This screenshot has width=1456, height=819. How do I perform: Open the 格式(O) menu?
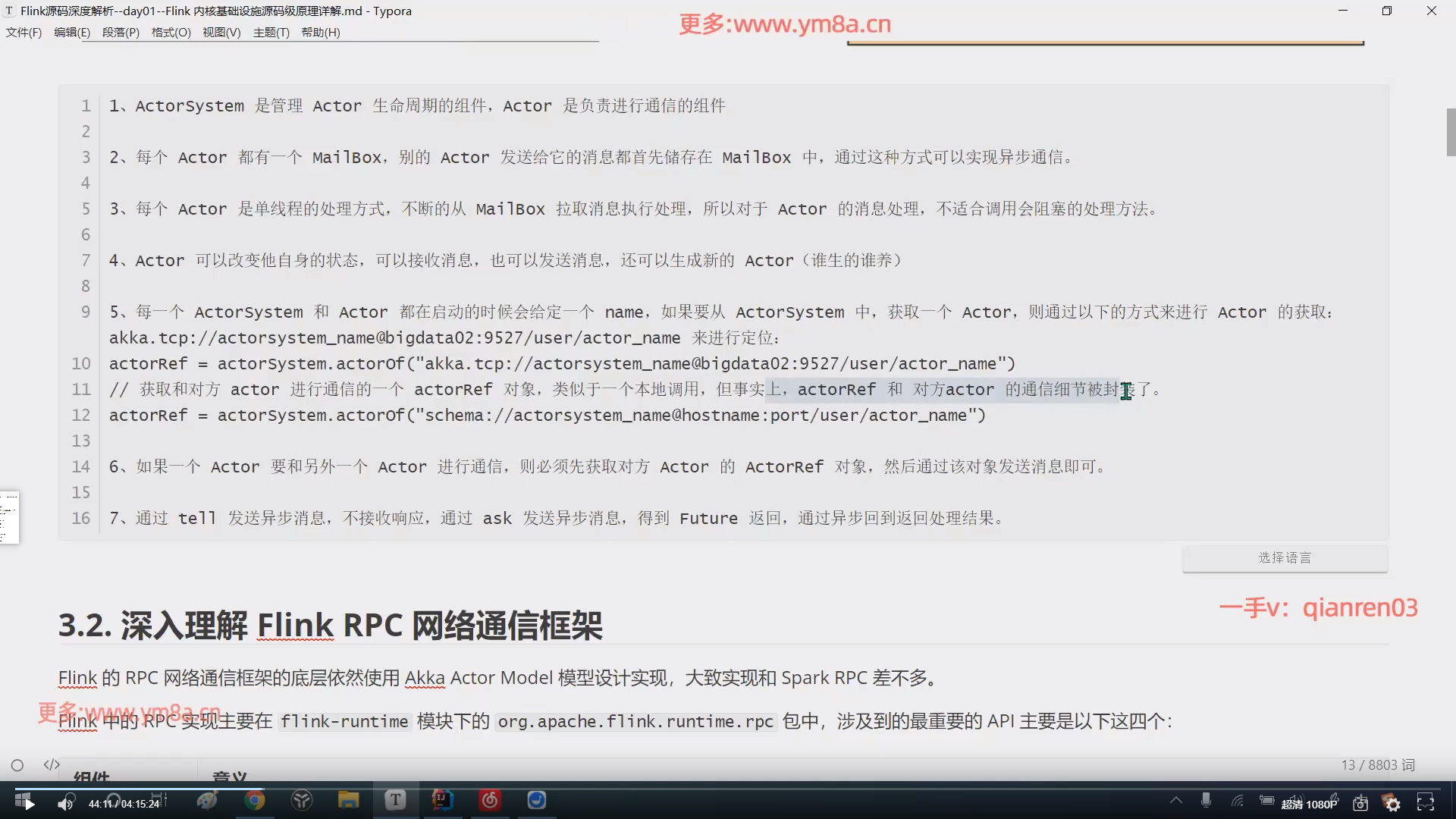click(x=171, y=33)
